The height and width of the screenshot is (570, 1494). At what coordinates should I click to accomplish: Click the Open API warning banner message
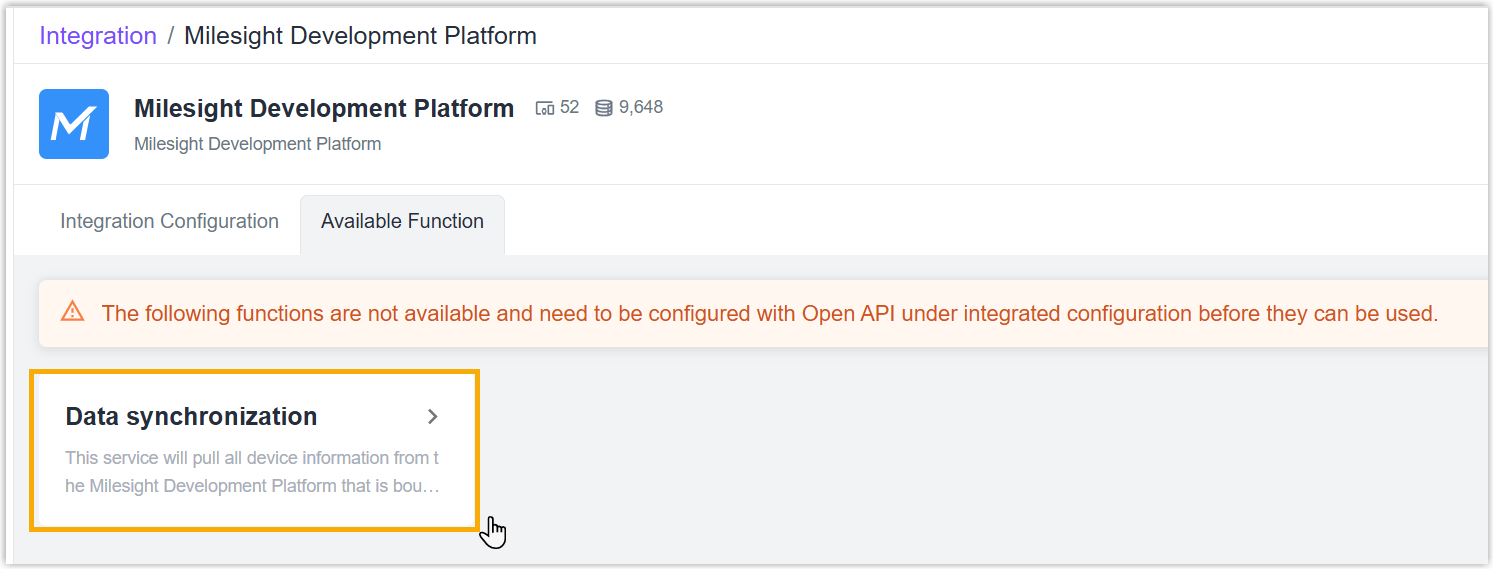770,313
